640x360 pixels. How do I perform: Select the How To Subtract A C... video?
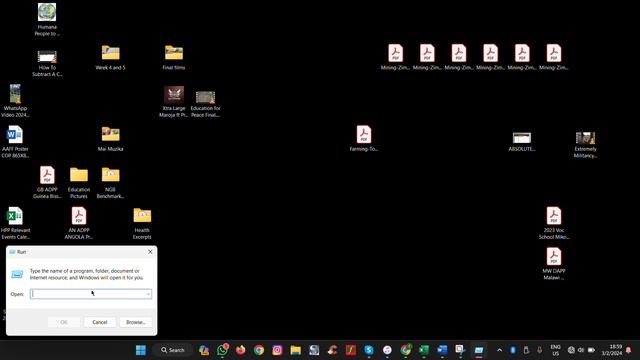(47, 63)
